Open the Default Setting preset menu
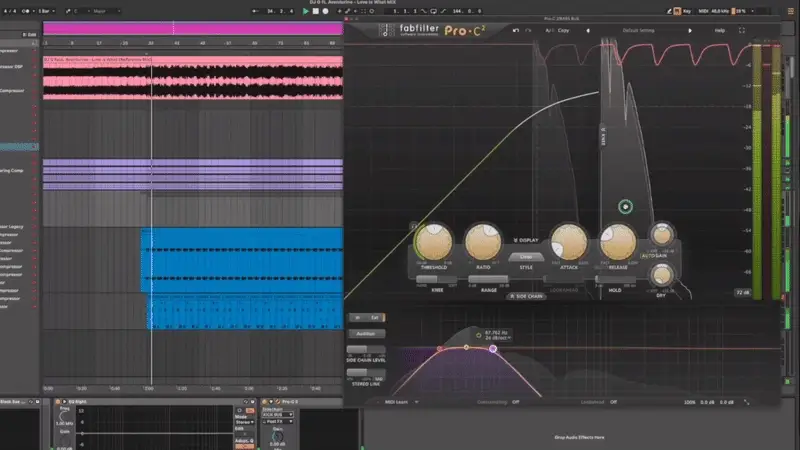Viewport: 800px width, 450px height. [x=638, y=31]
